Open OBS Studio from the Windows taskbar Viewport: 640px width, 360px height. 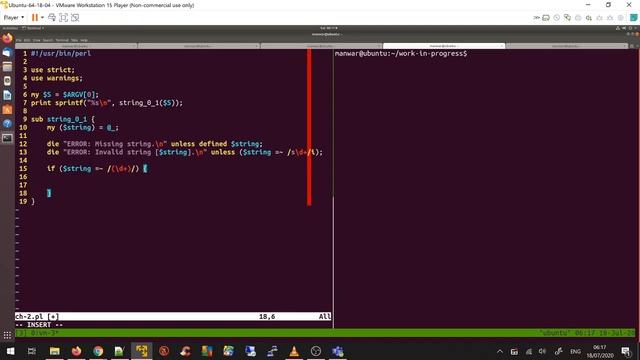tap(316, 351)
